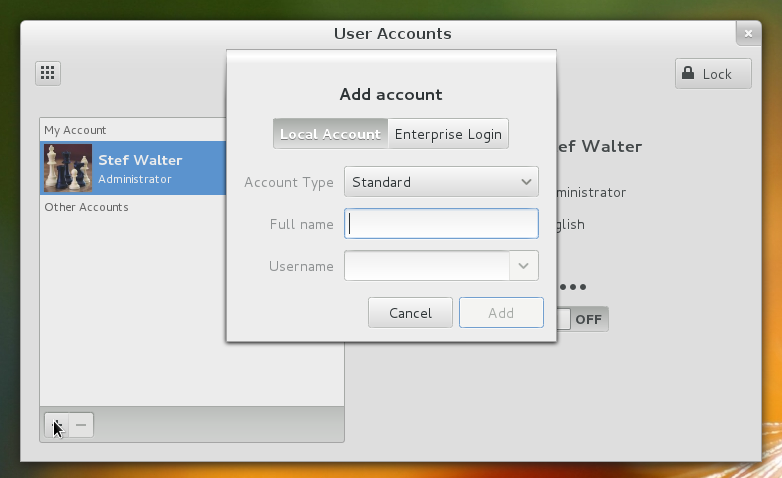Click the "Username" label
This screenshot has width=782, height=478.
click(x=301, y=266)
